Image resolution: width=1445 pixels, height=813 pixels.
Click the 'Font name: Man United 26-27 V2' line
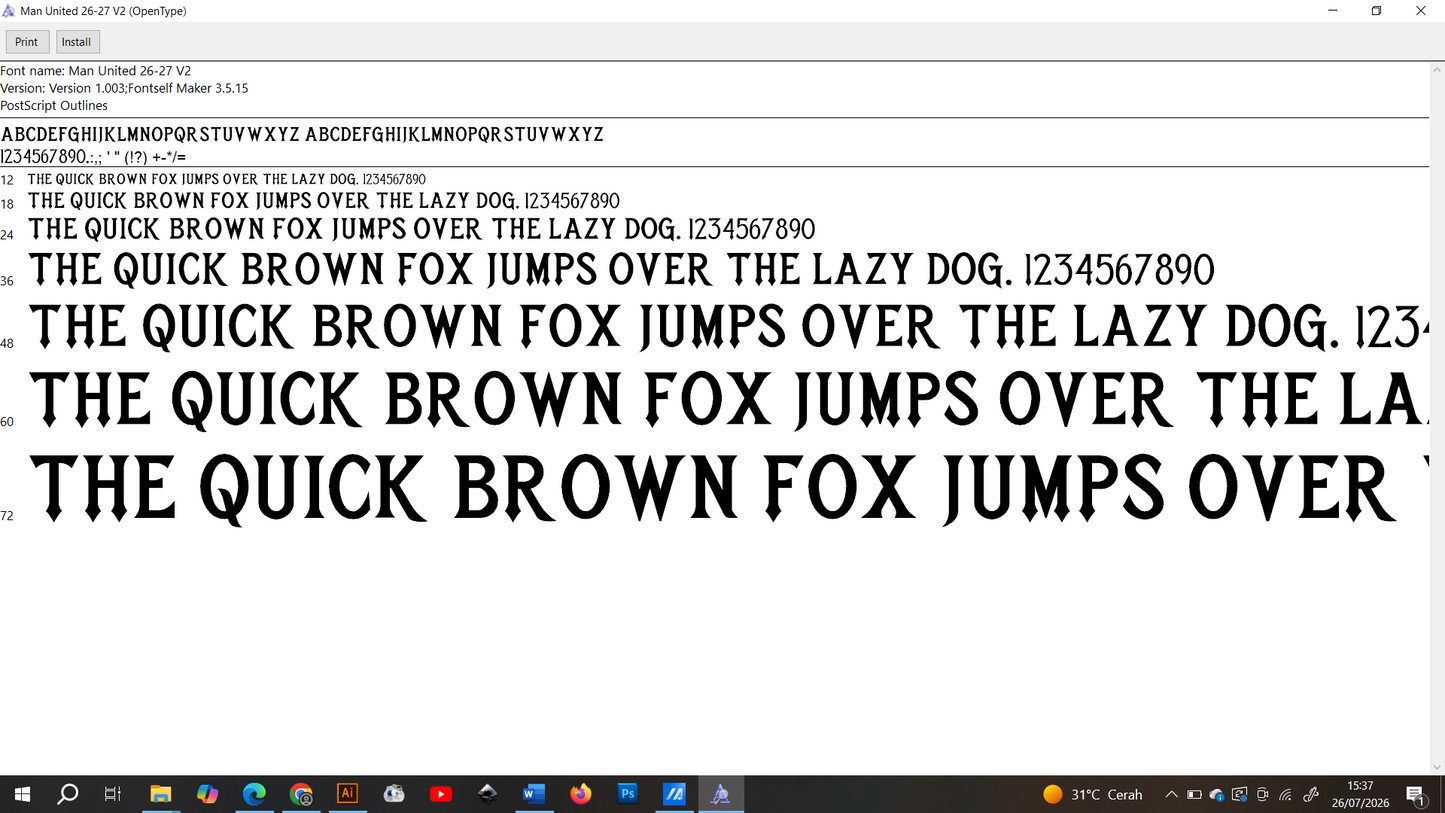pyautogui.click(x=96, y=71)
